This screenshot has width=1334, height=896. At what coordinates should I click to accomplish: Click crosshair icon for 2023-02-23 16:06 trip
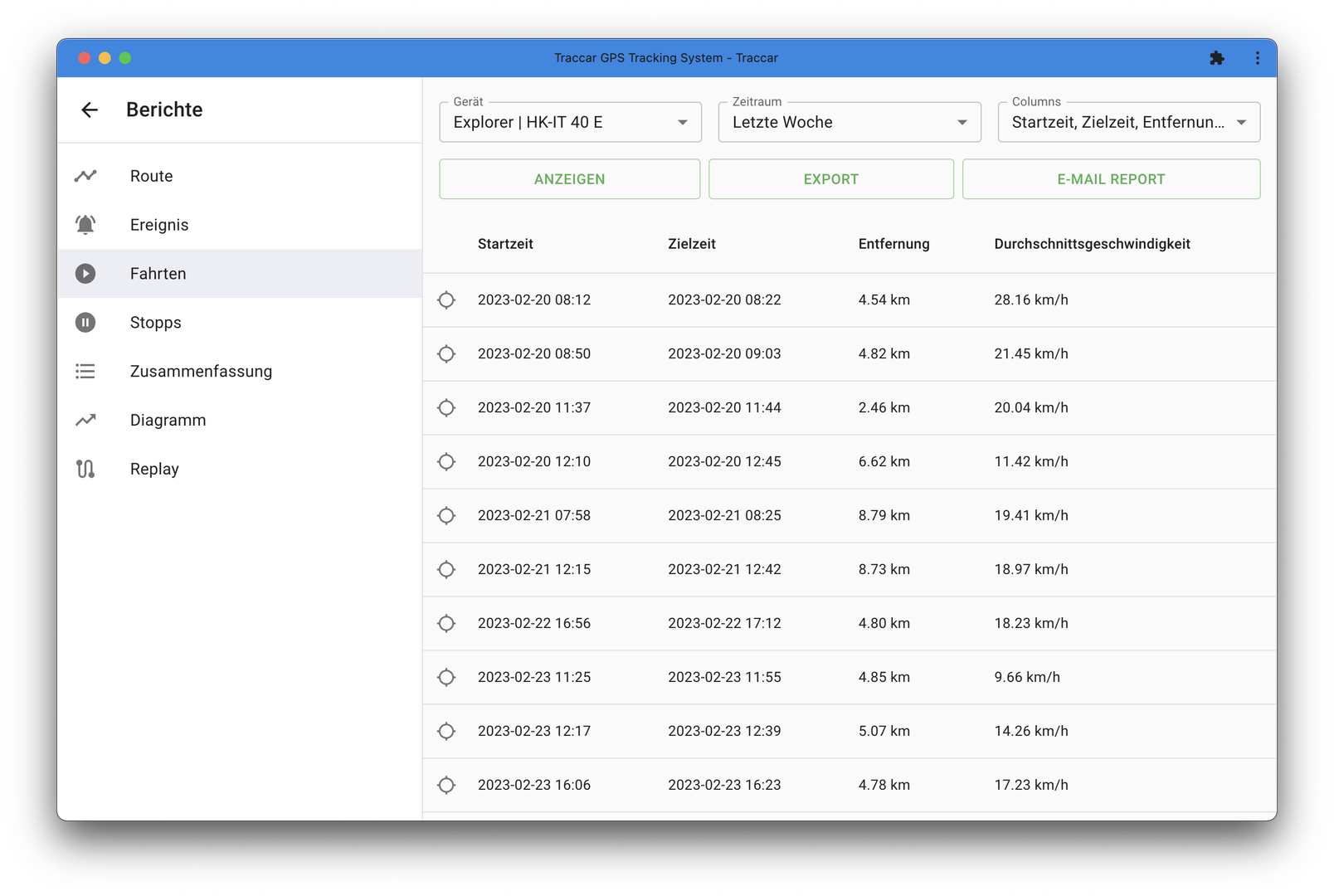(x=446, y=786)
